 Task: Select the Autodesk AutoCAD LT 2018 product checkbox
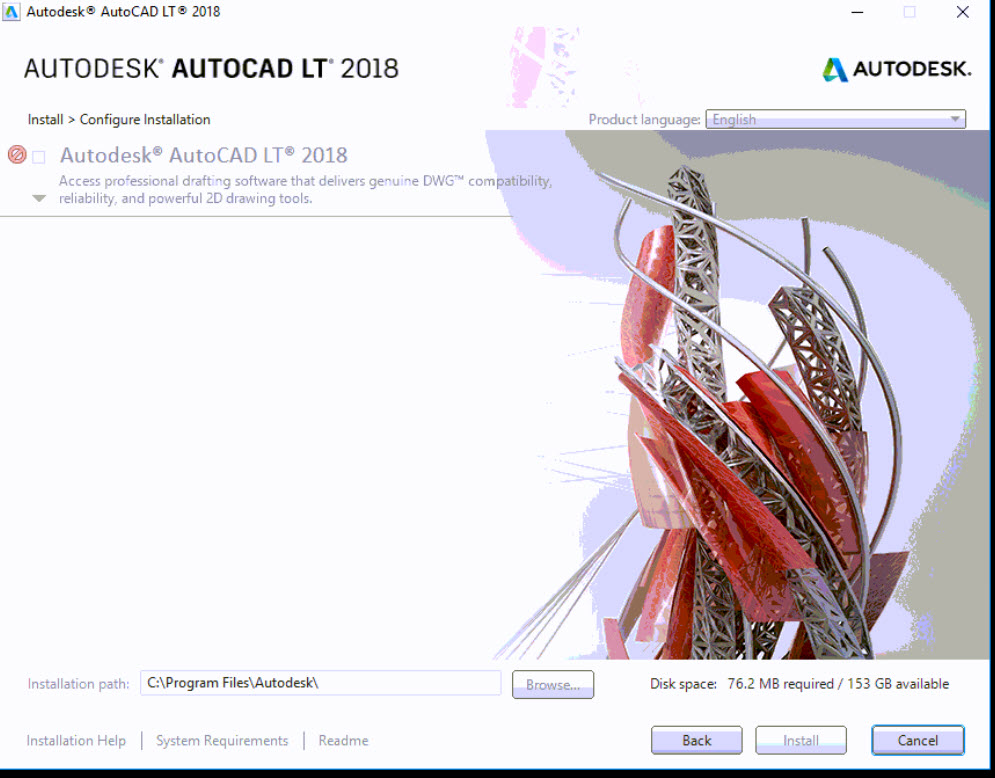click(x=38, y=156)
